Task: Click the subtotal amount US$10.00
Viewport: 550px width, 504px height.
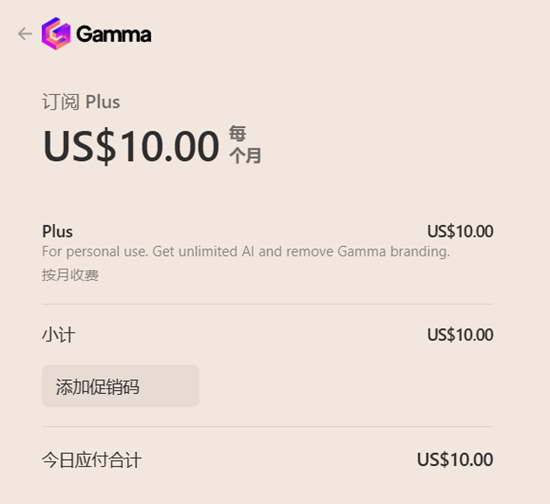Action: tap(460, 335)
